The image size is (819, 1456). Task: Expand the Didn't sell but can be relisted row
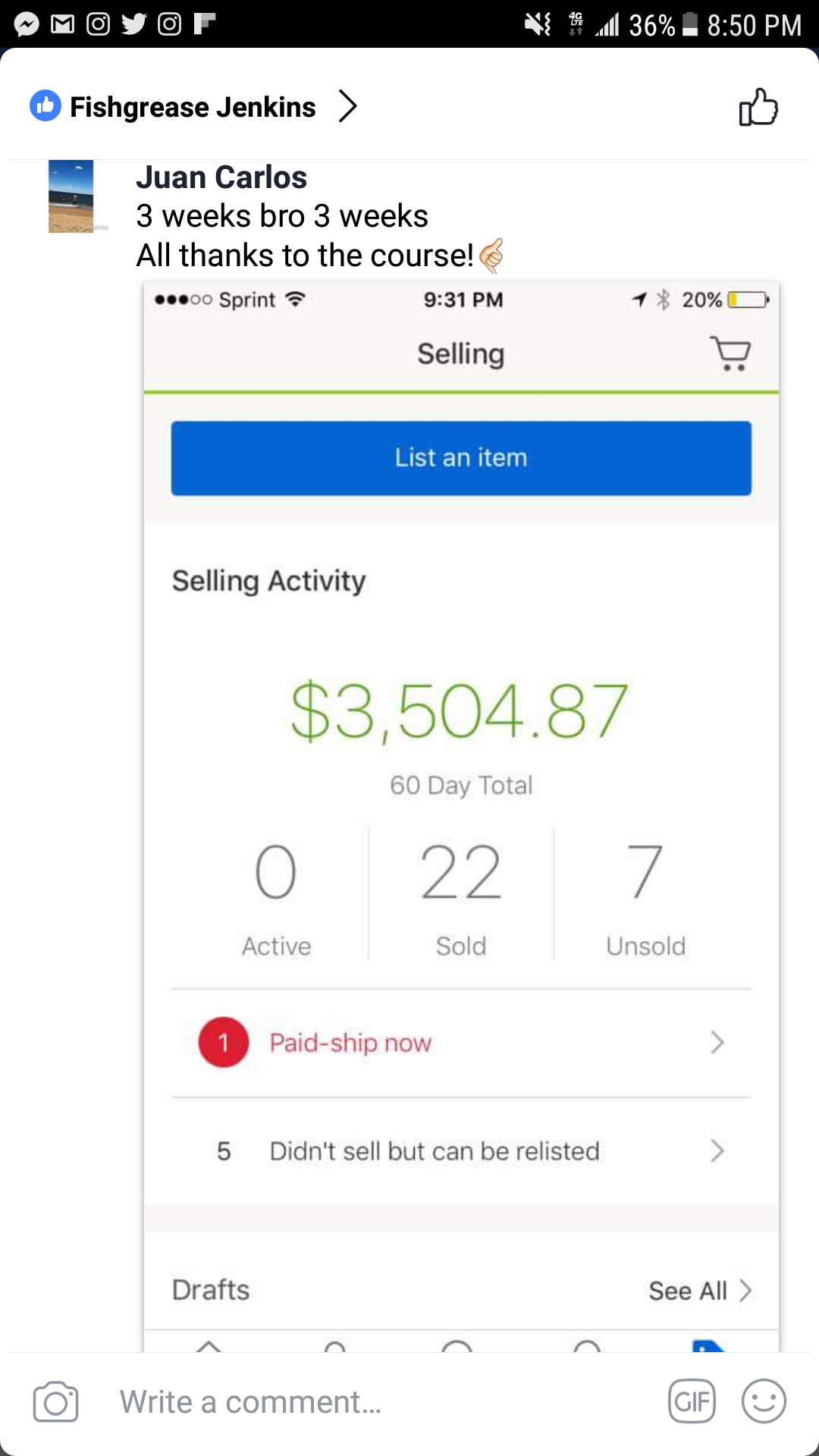point(717,1151)
